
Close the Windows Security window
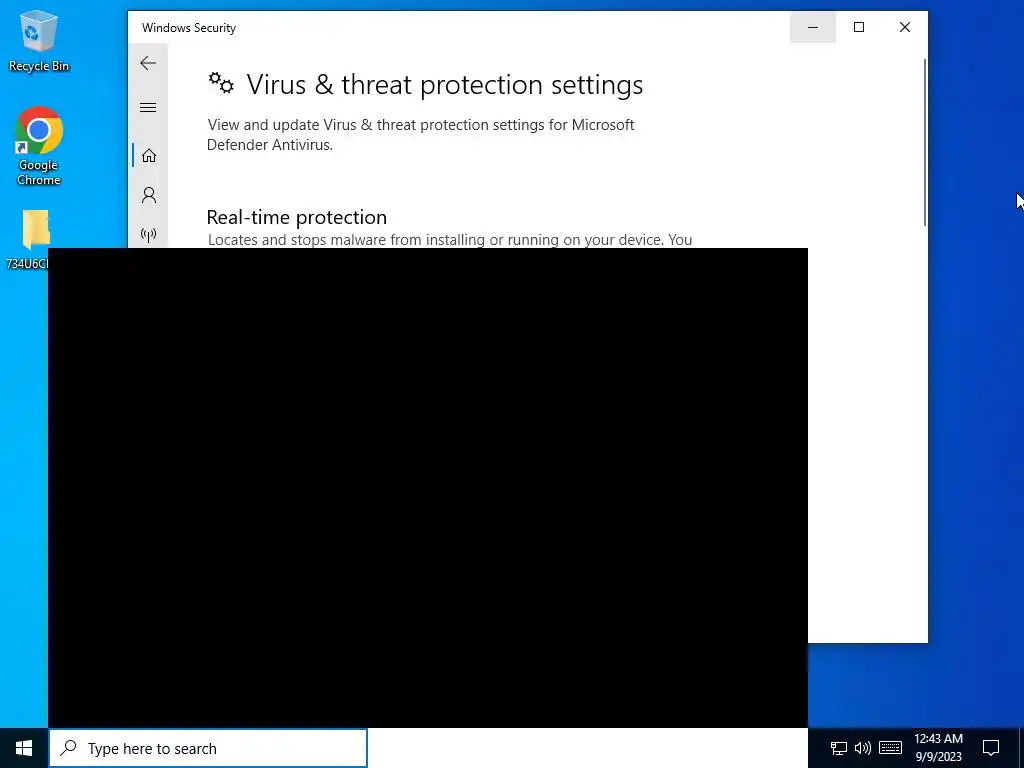[x=904, y=27]
